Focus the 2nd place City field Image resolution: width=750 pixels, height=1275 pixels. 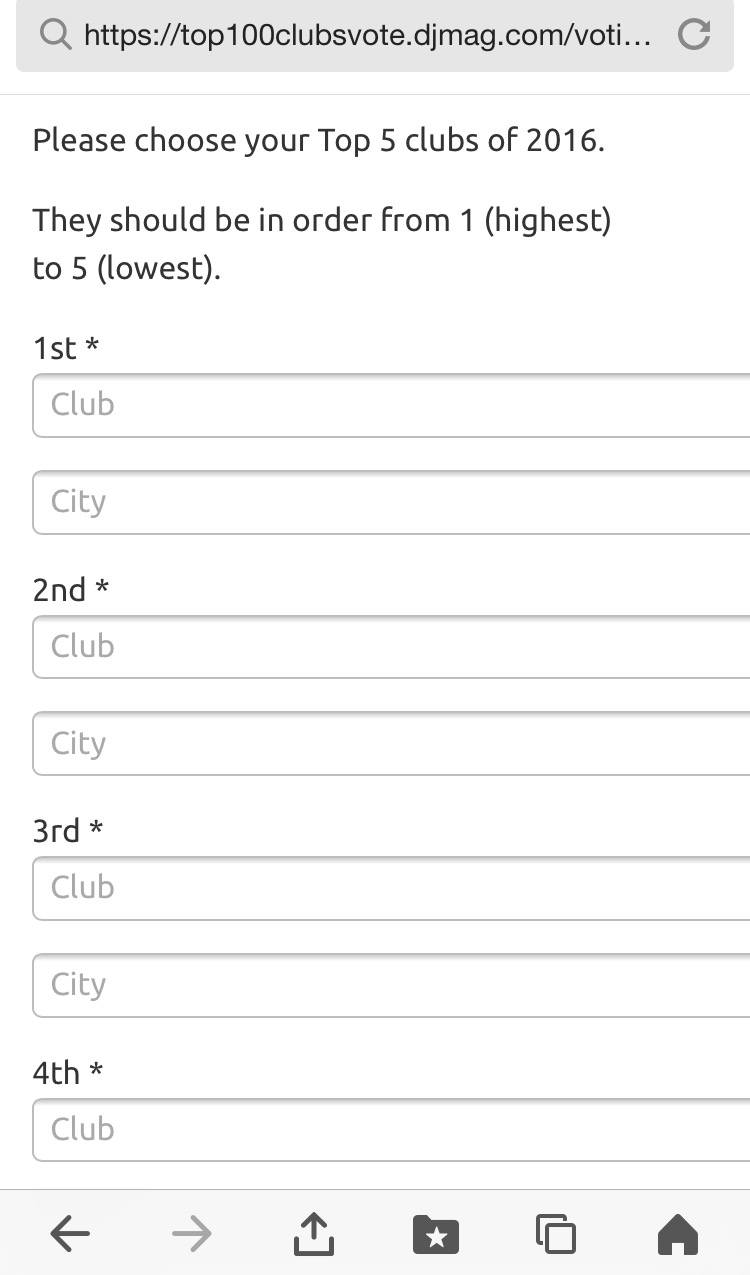[392, 744]
